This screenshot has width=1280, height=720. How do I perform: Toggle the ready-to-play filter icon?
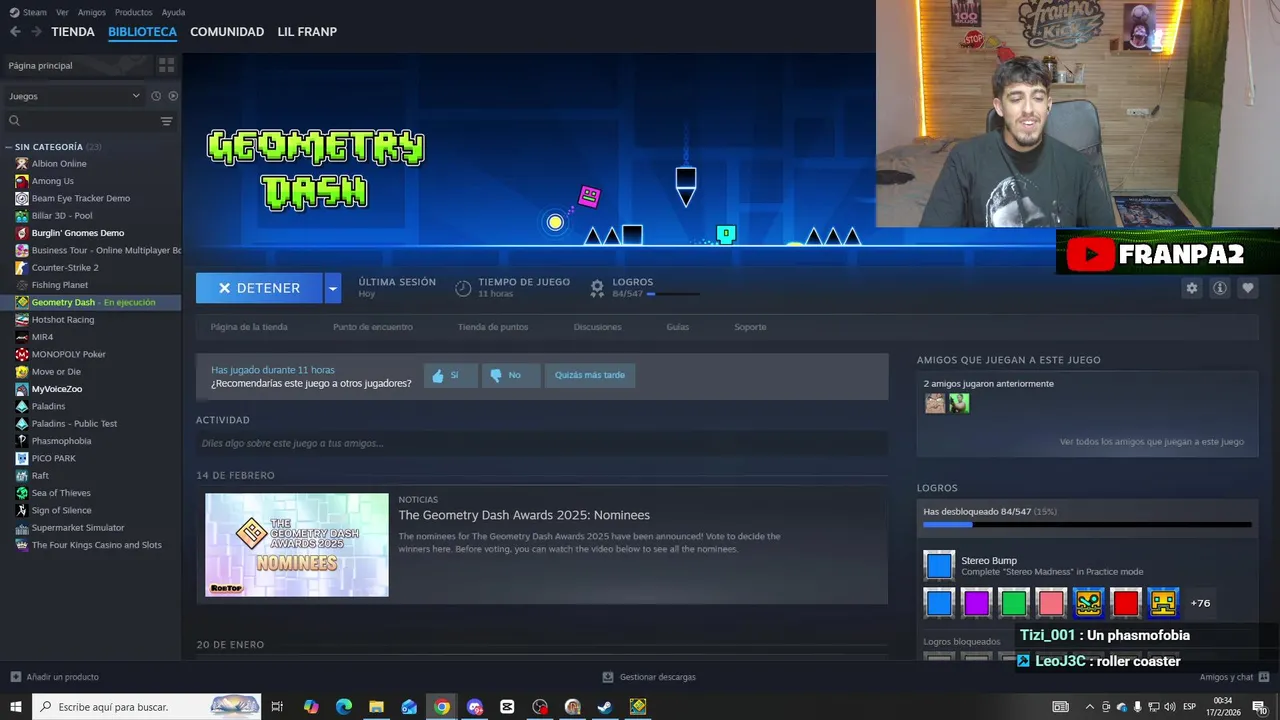click(173, 96)
